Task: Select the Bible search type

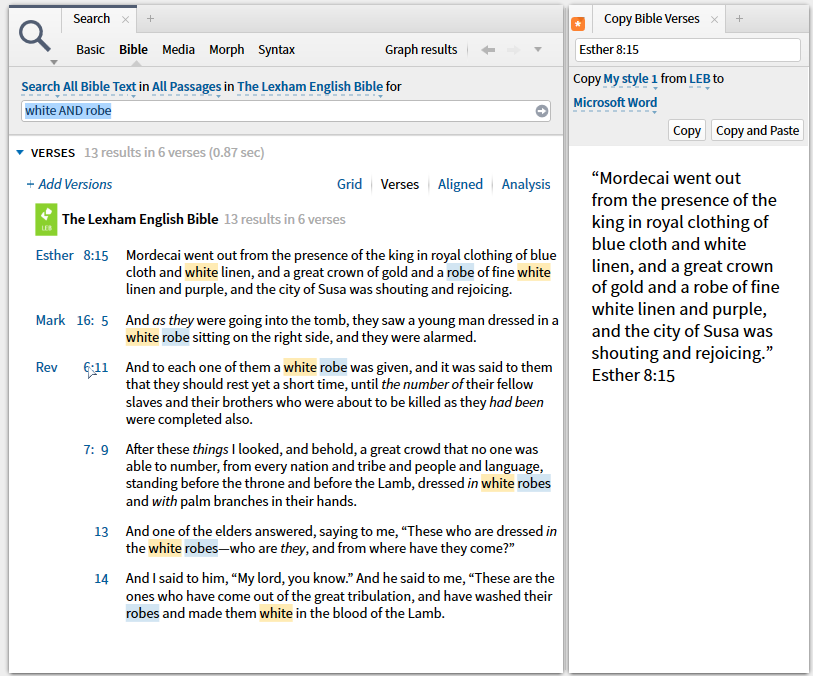Action: pyautogui.click(x=133, y=50)
